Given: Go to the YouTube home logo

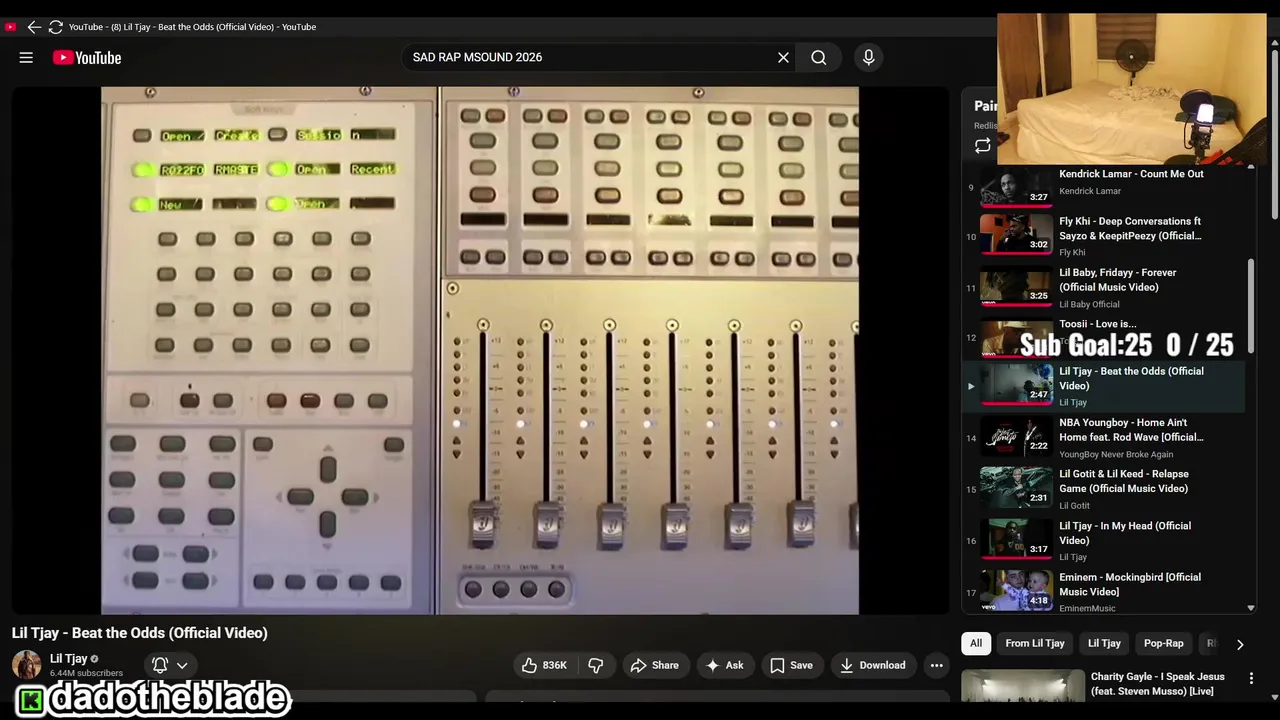Looking at the screenshot, I should click(x=87, y=58).
